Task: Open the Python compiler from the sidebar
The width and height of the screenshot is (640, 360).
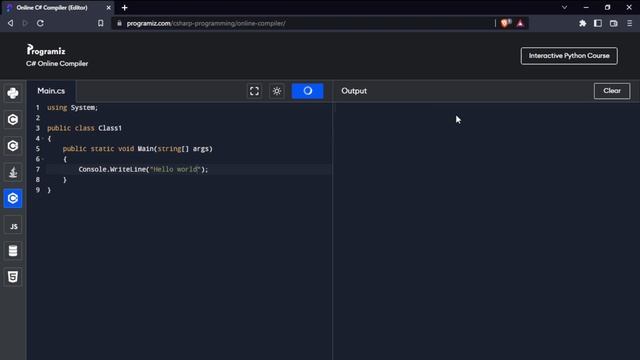Action: (13, 93)
